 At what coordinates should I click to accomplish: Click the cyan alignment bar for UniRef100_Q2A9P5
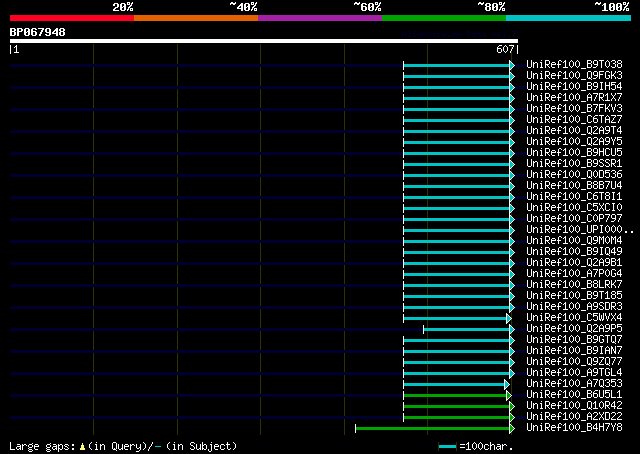(466, 329)
